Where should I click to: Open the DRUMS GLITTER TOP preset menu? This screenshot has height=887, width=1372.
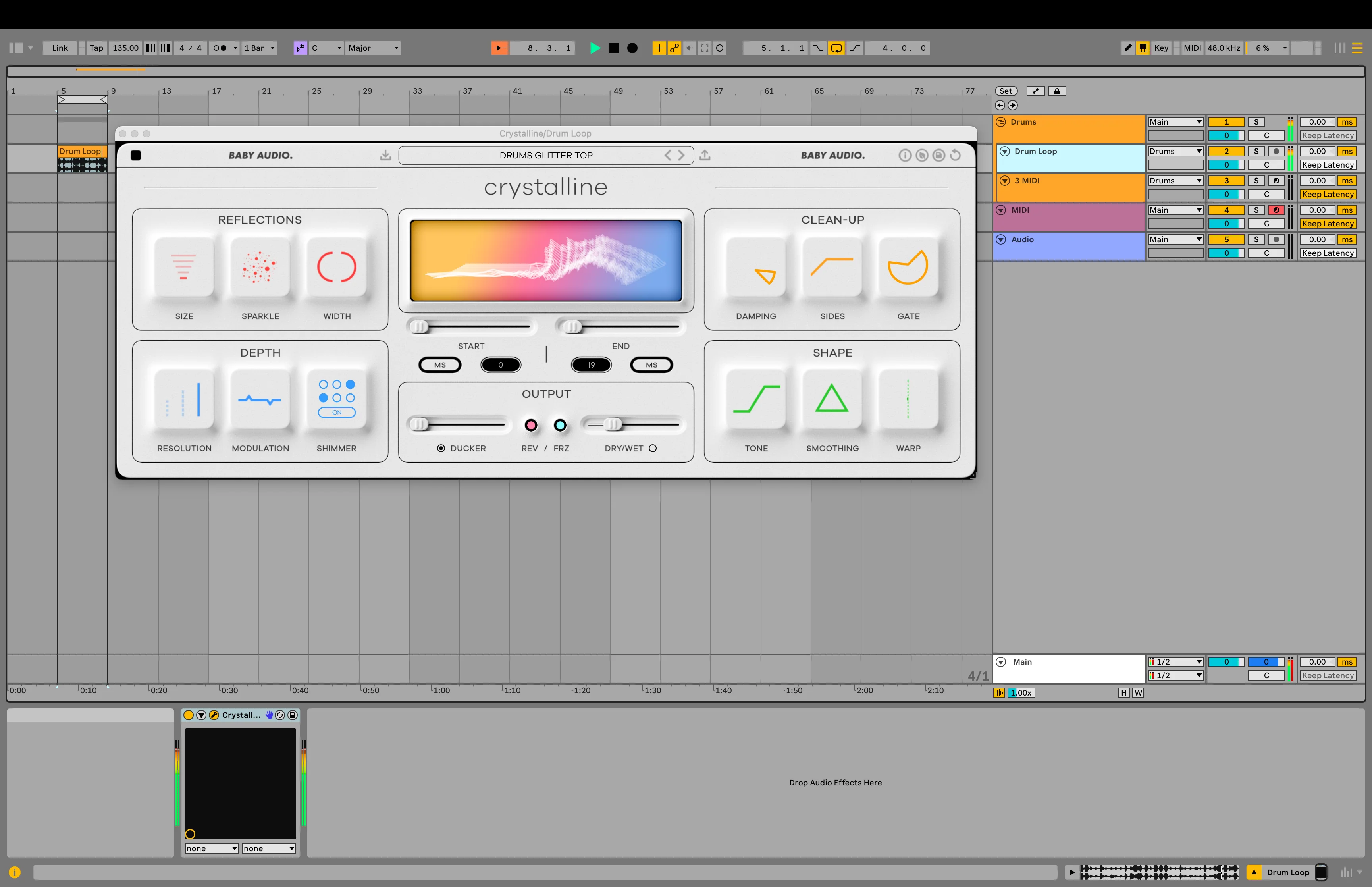tap(546, 156)
